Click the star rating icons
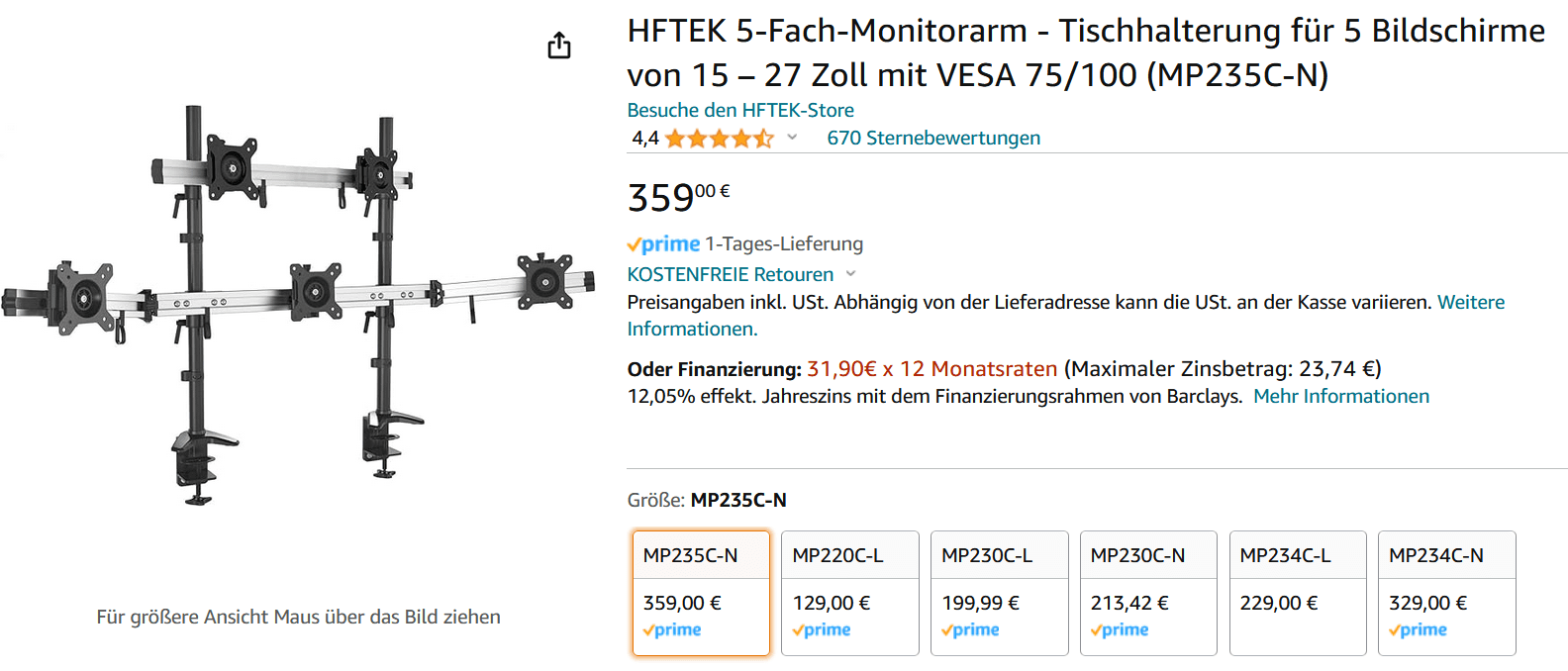 point(718,139)
